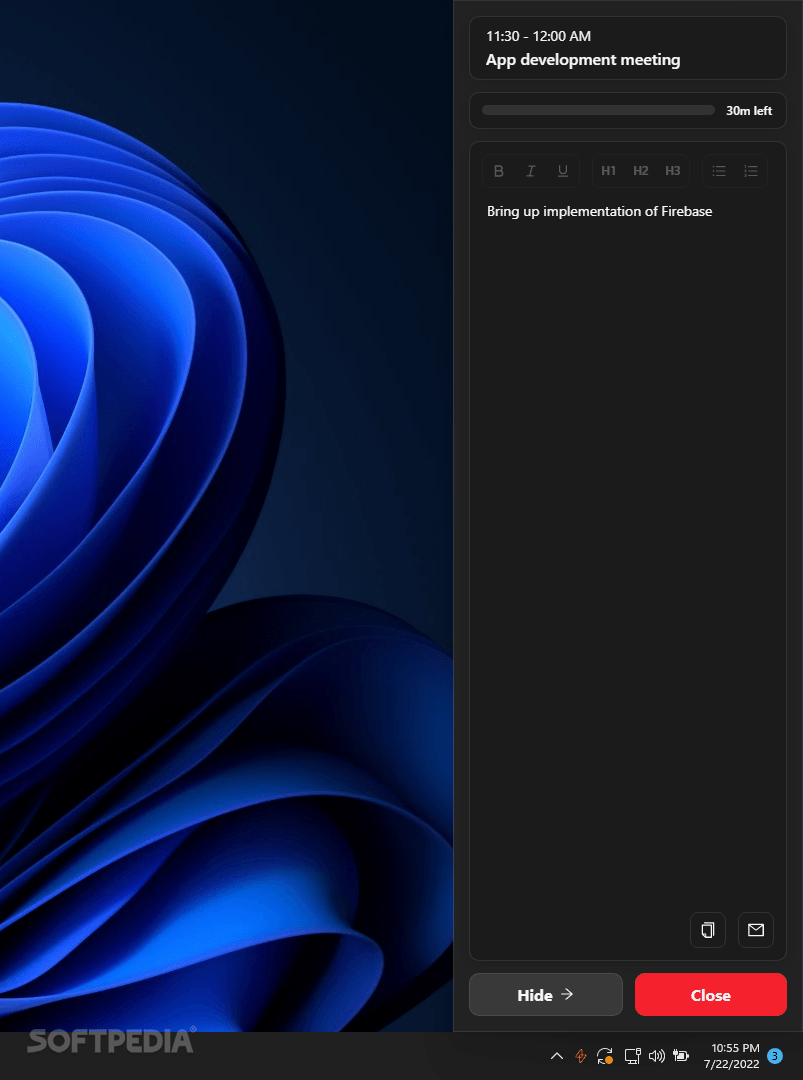Insert a bulleted list
This screenshot has width=803, height=1080.
pos(719,171)
